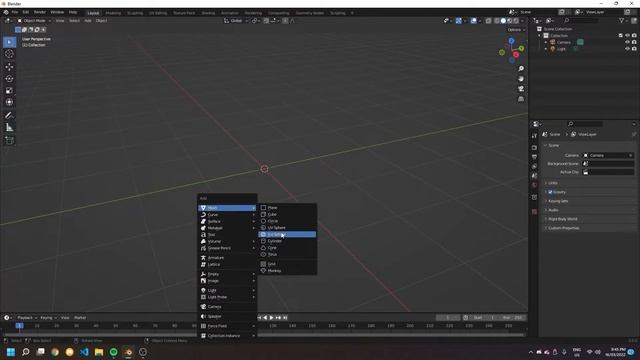Screen dimensions: 640x360
Task: Toggle visibility eye for Light in outliner
Action: tap(627, 49)
